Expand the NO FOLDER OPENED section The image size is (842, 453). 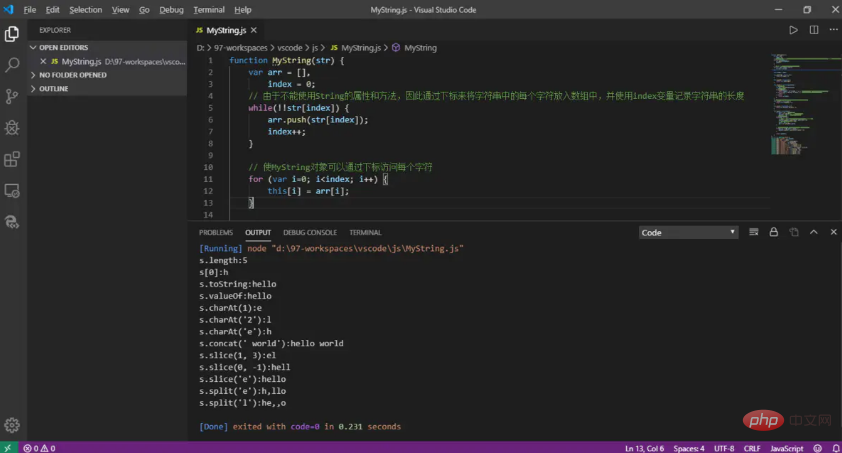point(72,75)
